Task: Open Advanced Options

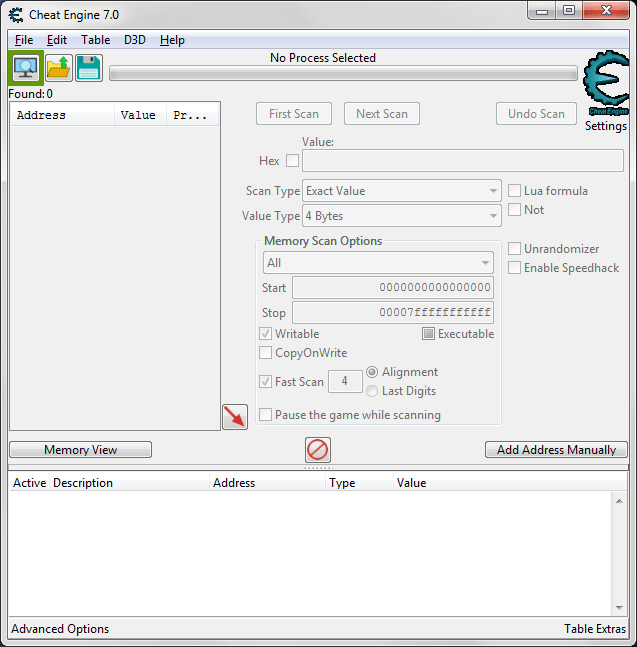Action: (60, 629)
